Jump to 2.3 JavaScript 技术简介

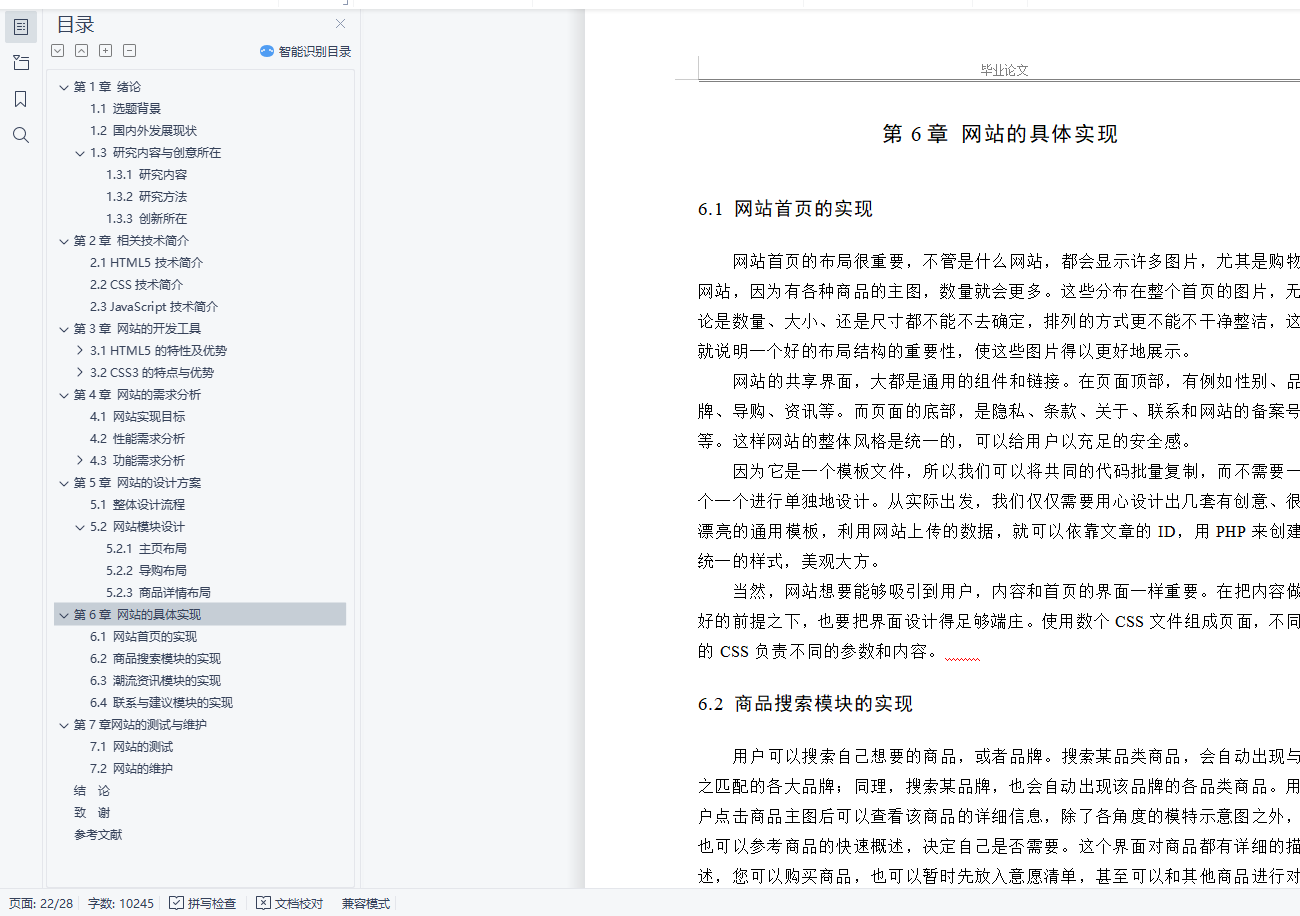click(x=154, y=307)
